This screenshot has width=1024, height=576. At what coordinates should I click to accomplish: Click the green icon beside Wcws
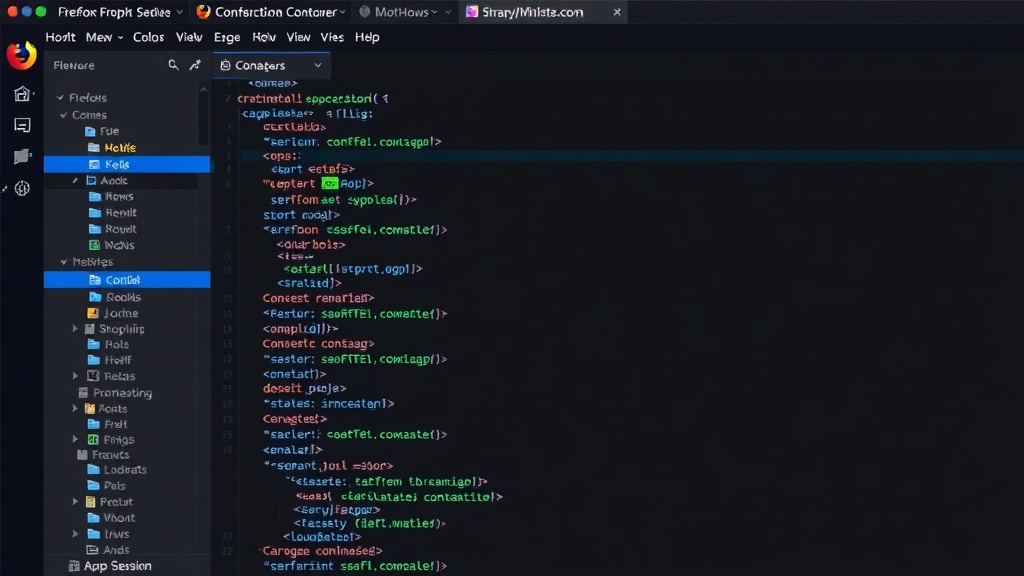(94, 245)
